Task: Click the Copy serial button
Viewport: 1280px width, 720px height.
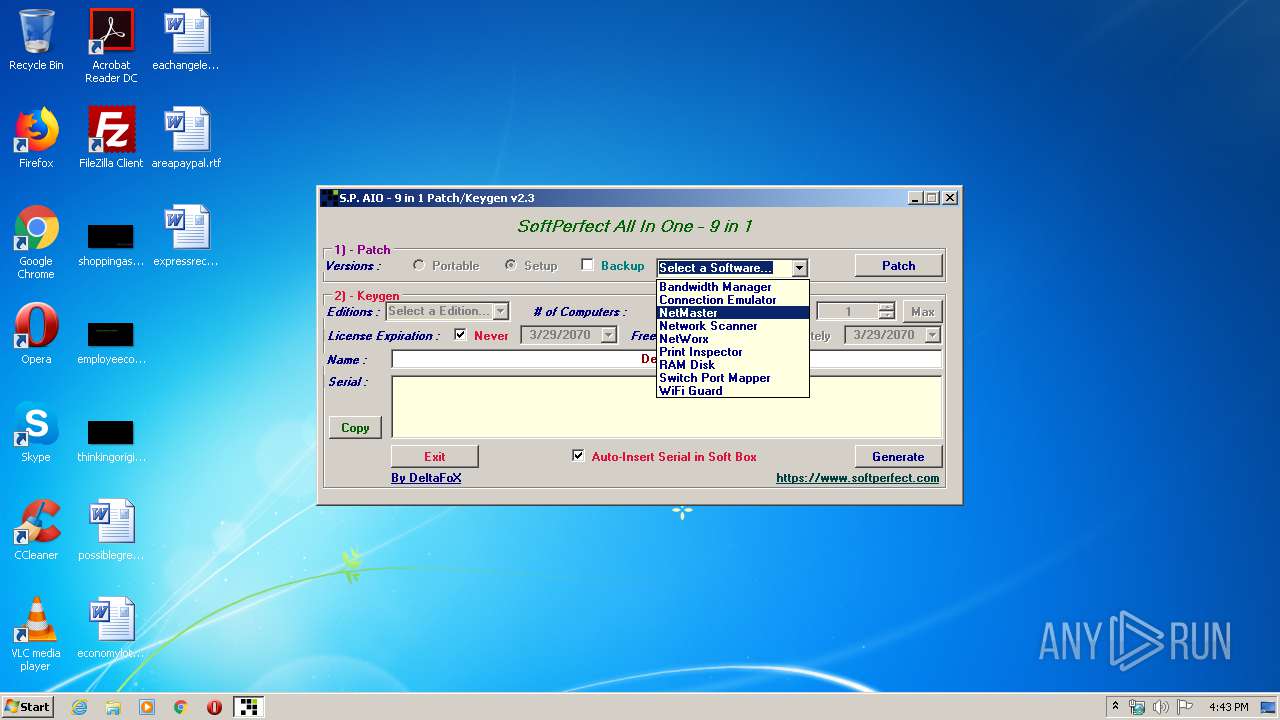Action: (355, 427)
